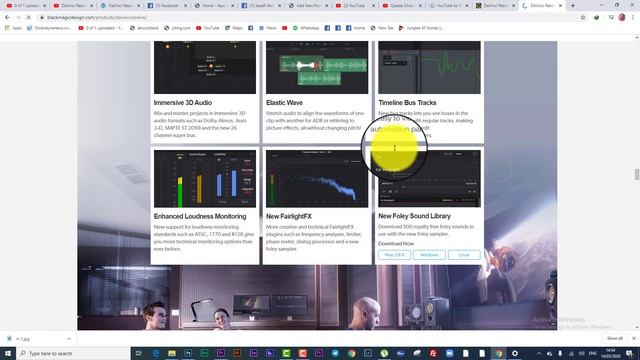
Task: Open the News bookmark
Action: tap(267, 28)
